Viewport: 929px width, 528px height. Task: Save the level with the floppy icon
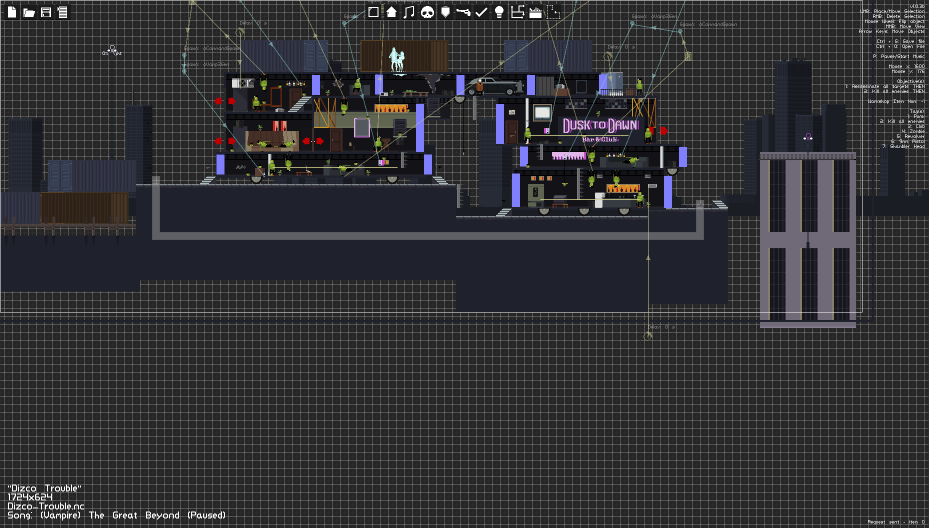(x=46, y=12)
